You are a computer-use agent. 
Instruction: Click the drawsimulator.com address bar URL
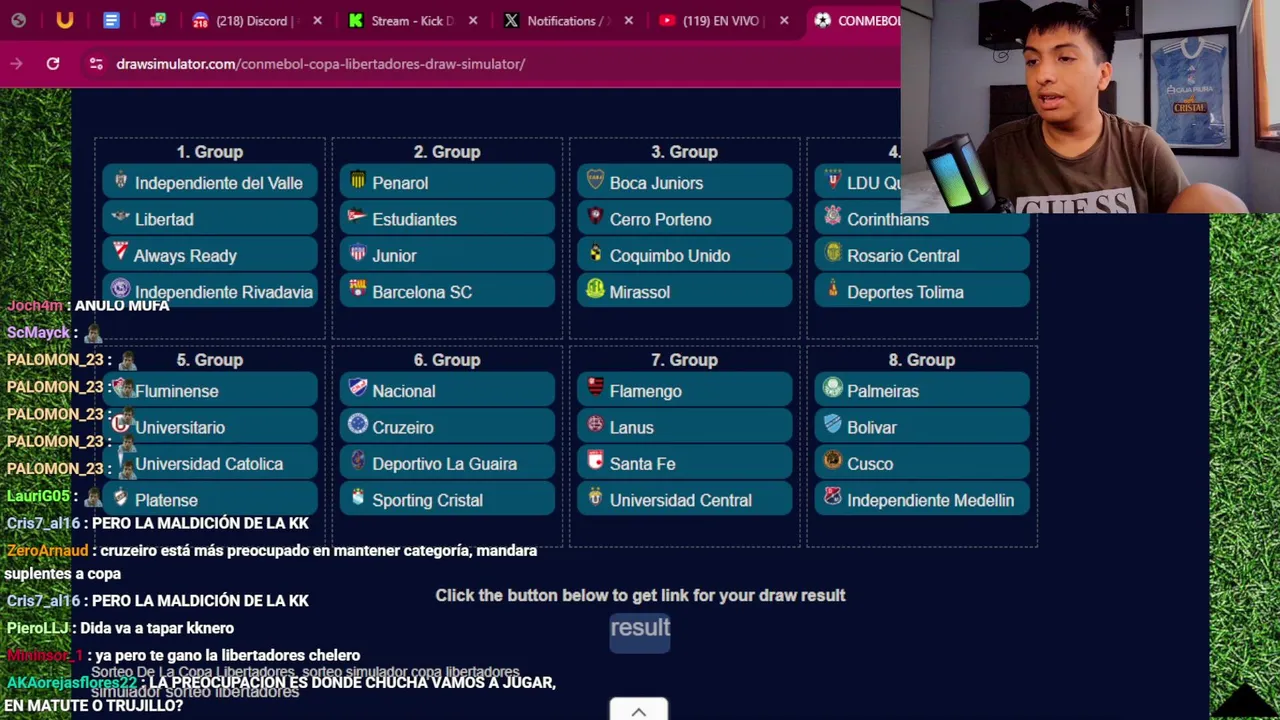point(320,64)
